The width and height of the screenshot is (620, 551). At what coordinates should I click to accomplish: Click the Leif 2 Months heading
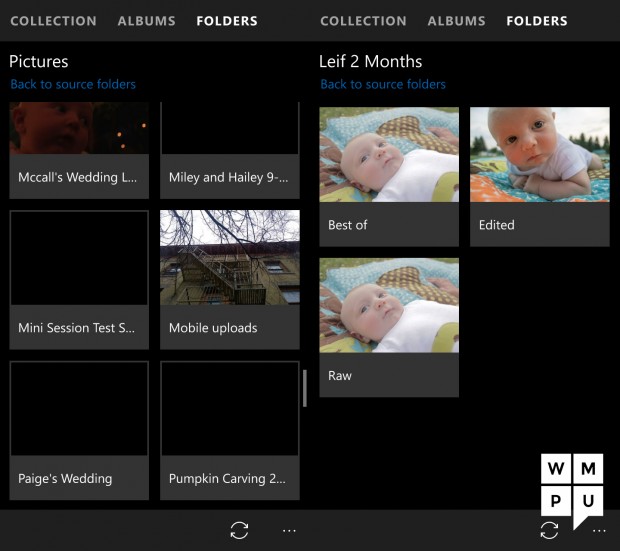click(370, 61)
